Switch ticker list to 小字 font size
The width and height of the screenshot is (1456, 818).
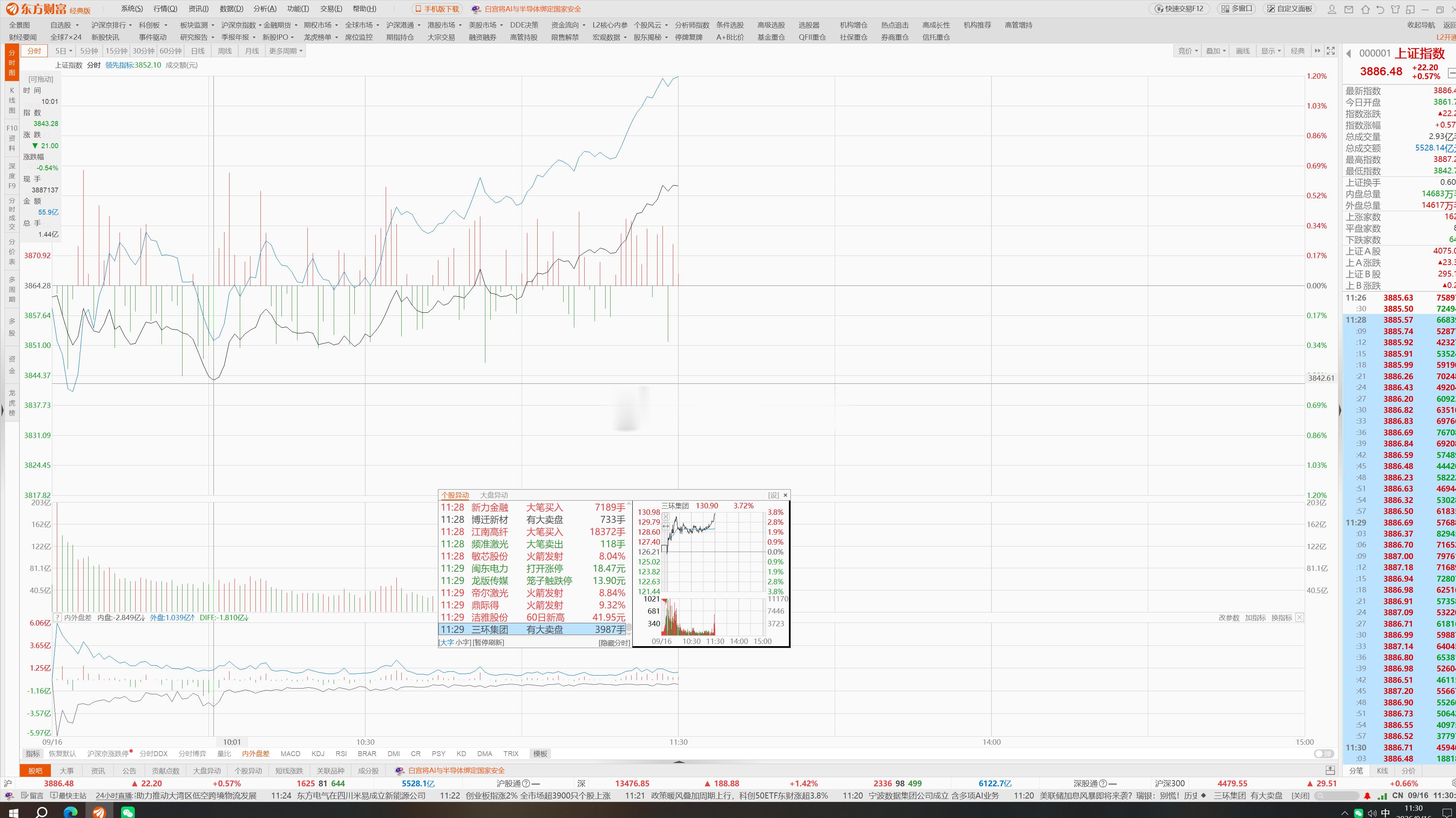(x=462, y=643)
